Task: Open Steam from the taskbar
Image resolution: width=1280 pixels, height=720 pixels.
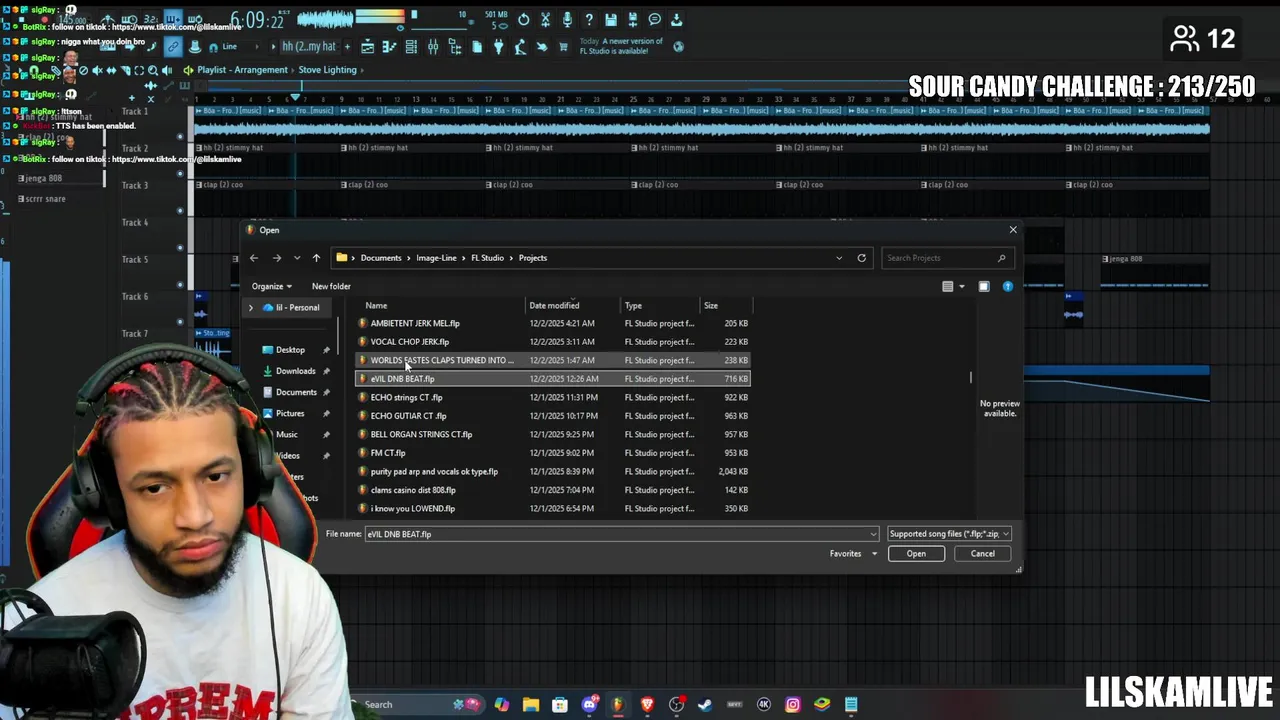Action: [x=705, y=705]
